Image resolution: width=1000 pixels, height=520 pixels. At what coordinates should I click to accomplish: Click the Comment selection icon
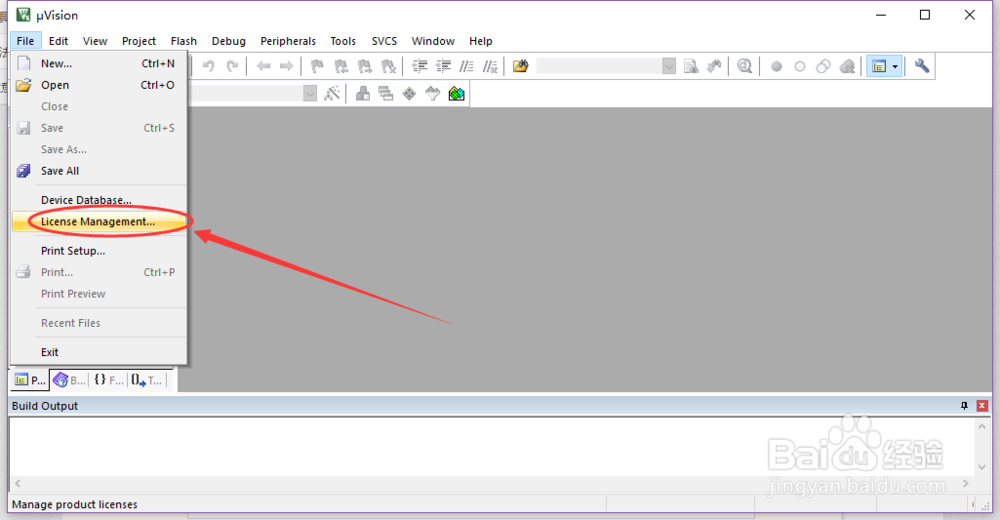click(466, 66)
